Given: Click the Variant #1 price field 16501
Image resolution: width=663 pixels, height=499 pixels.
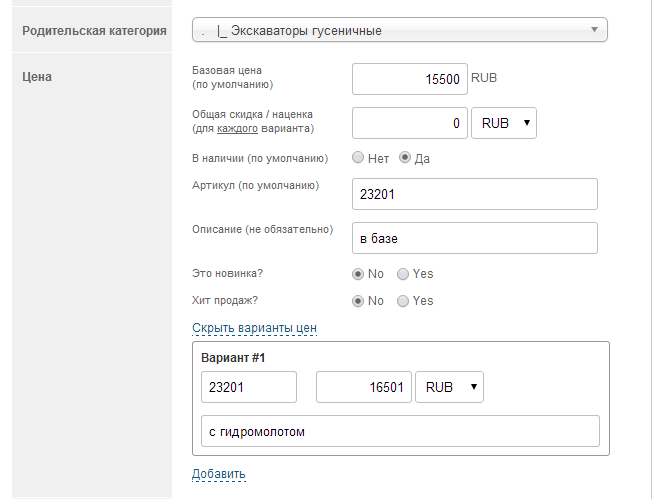Looking at the screenshot, I should coord(364,387).
